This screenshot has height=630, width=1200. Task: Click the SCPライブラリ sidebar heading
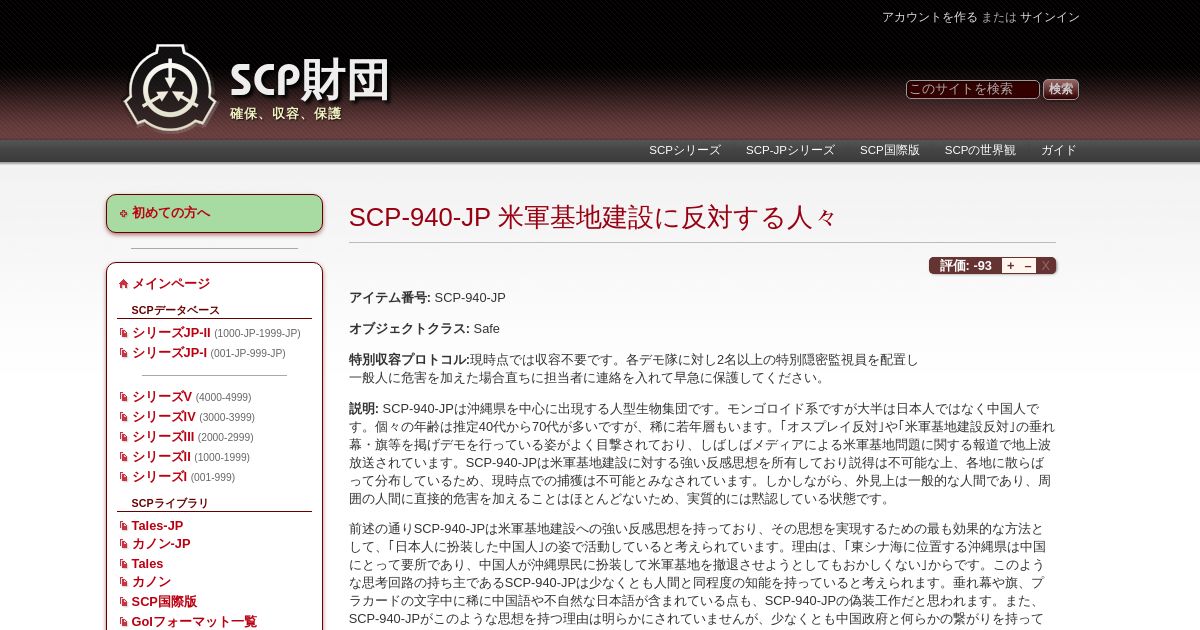click(170, 503)
